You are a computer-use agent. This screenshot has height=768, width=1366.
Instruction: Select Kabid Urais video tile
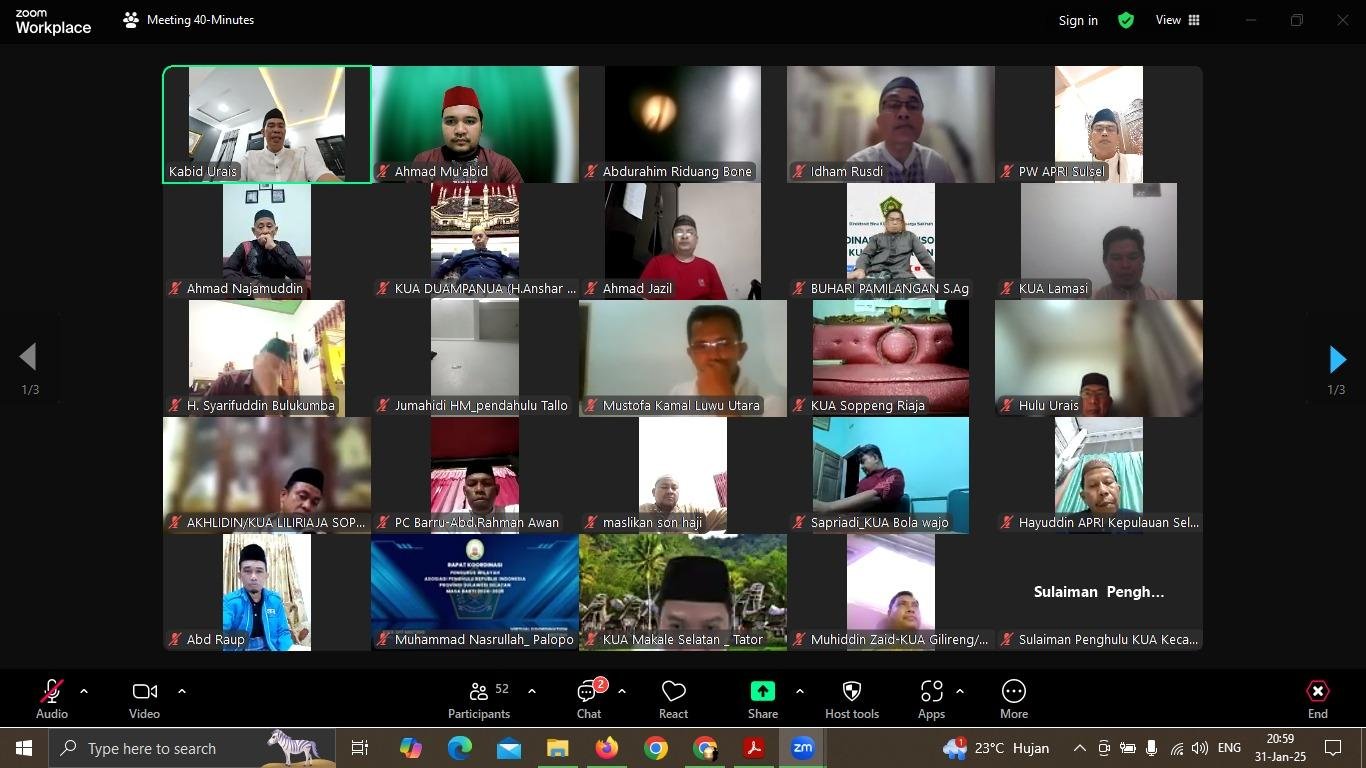point(267,125)
